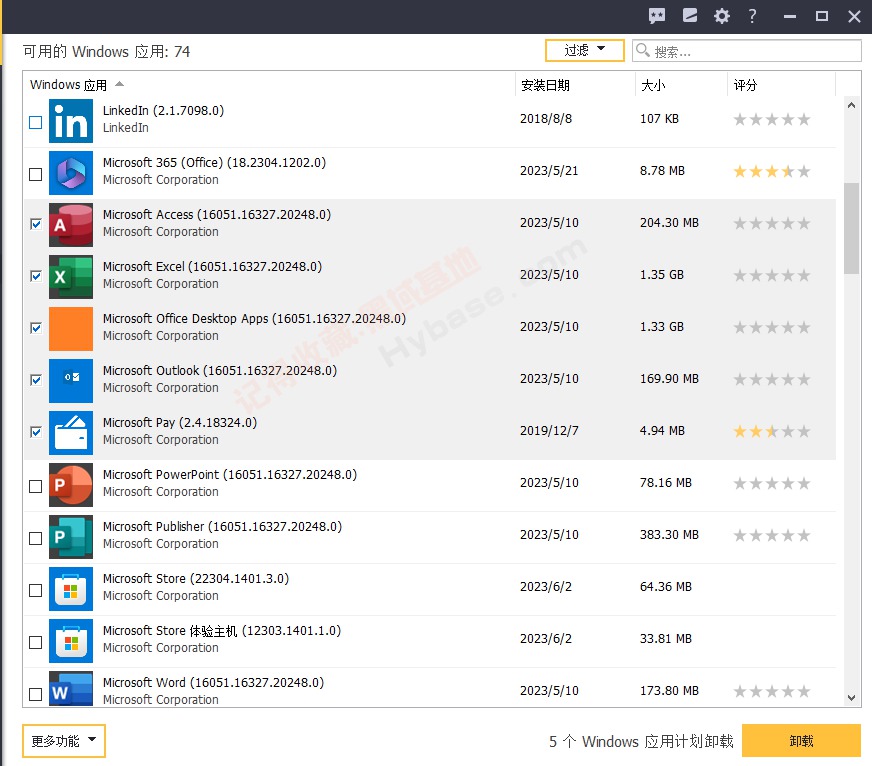
Task: Click the Microsoft 365 (Office) app icon
Action: pos(71,172)
